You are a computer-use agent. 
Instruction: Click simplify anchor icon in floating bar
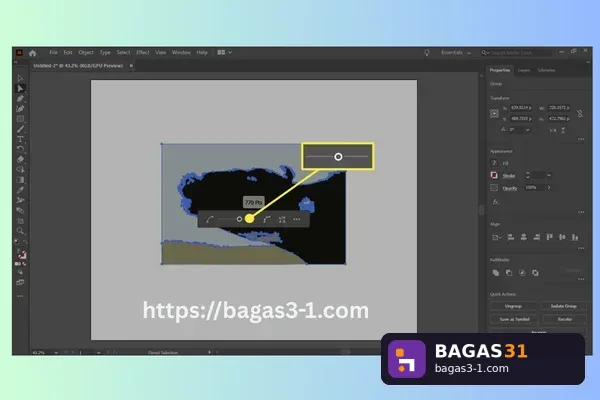[282, 219]
